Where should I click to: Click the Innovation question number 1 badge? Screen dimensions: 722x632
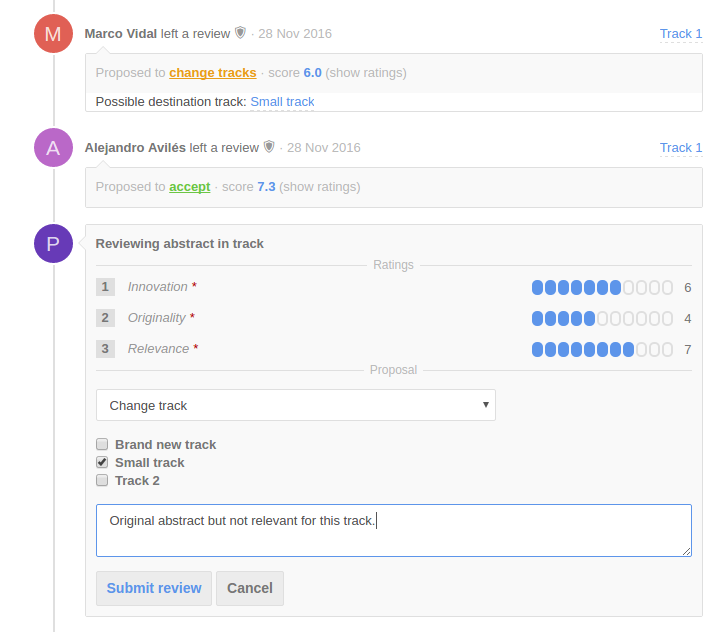105,287
